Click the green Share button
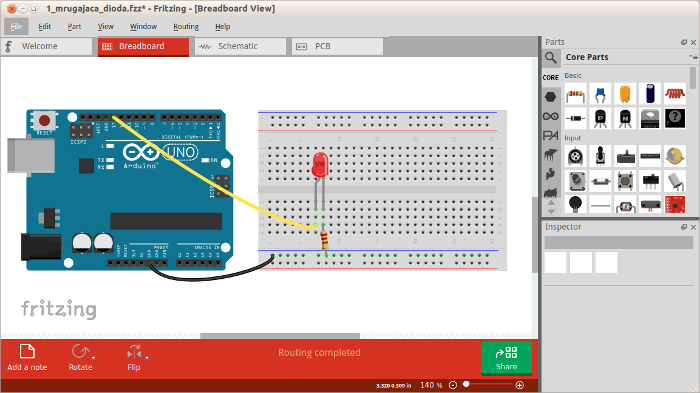Image resolution: width=700 pixels, height=393 pixels. 506,358
